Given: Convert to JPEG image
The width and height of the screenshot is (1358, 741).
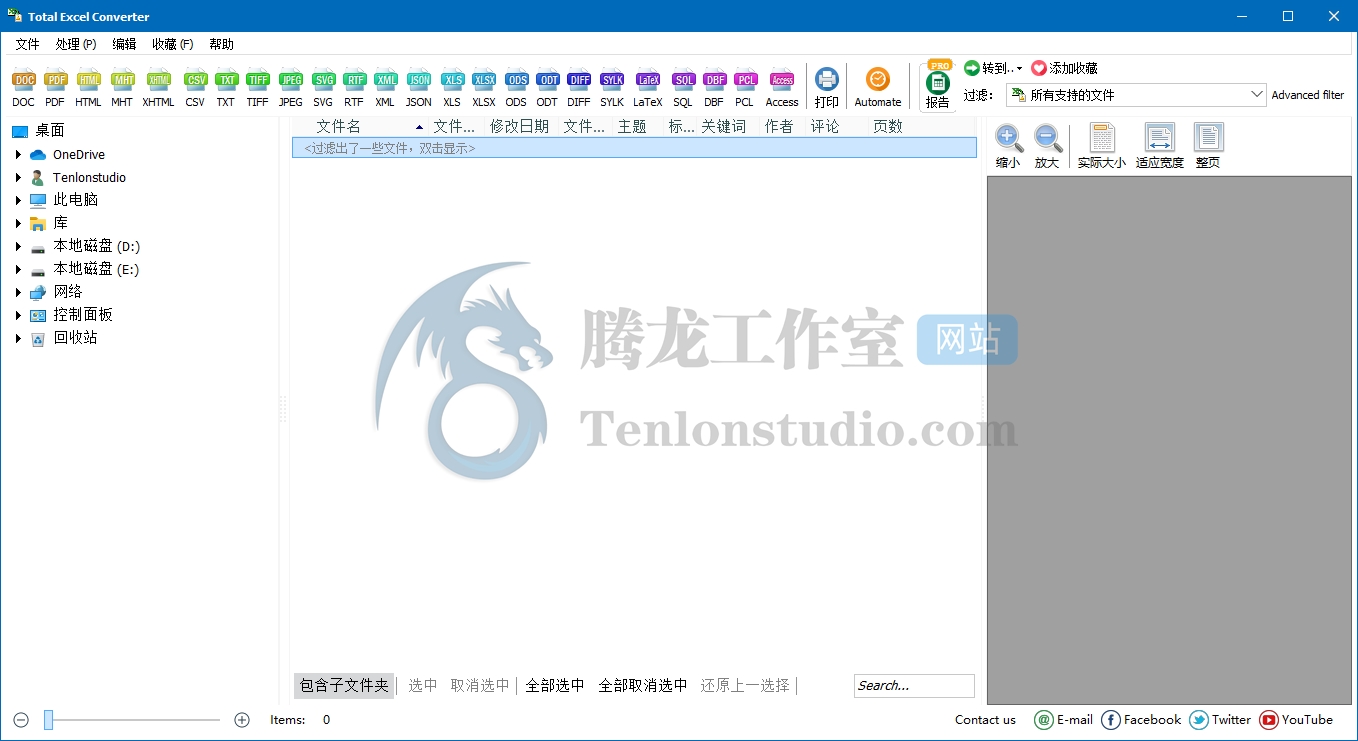Looking at the screenshot, I should pos(291,88).
